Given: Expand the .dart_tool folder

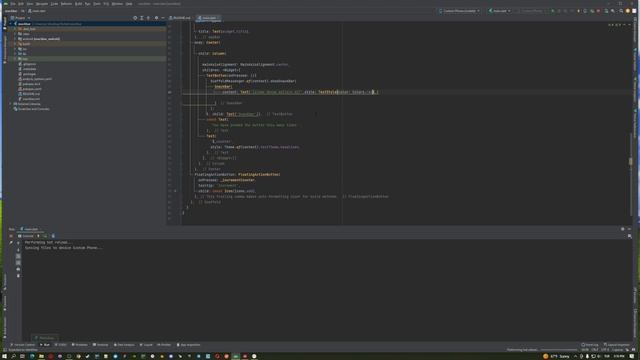Looking at the screenshot, I should coord(16,29).
